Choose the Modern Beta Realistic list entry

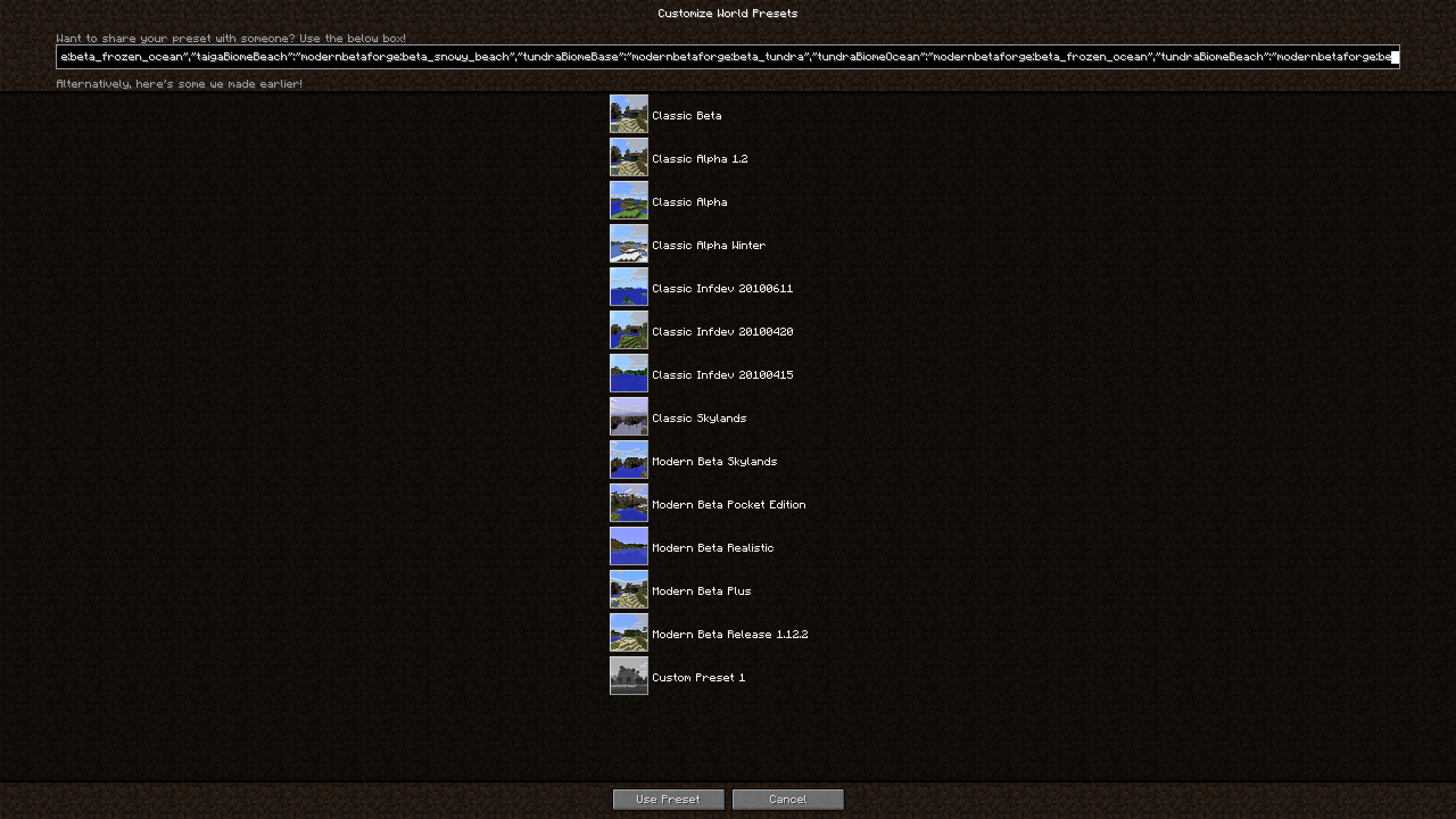(713, 548)
